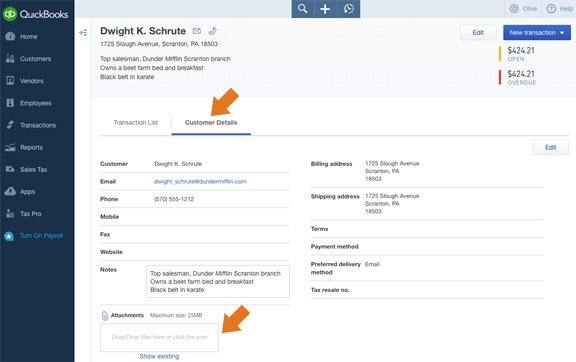Click Sales Tax icon in sidebar
This screenshot has width=576, height=362.
click(10, 169)
